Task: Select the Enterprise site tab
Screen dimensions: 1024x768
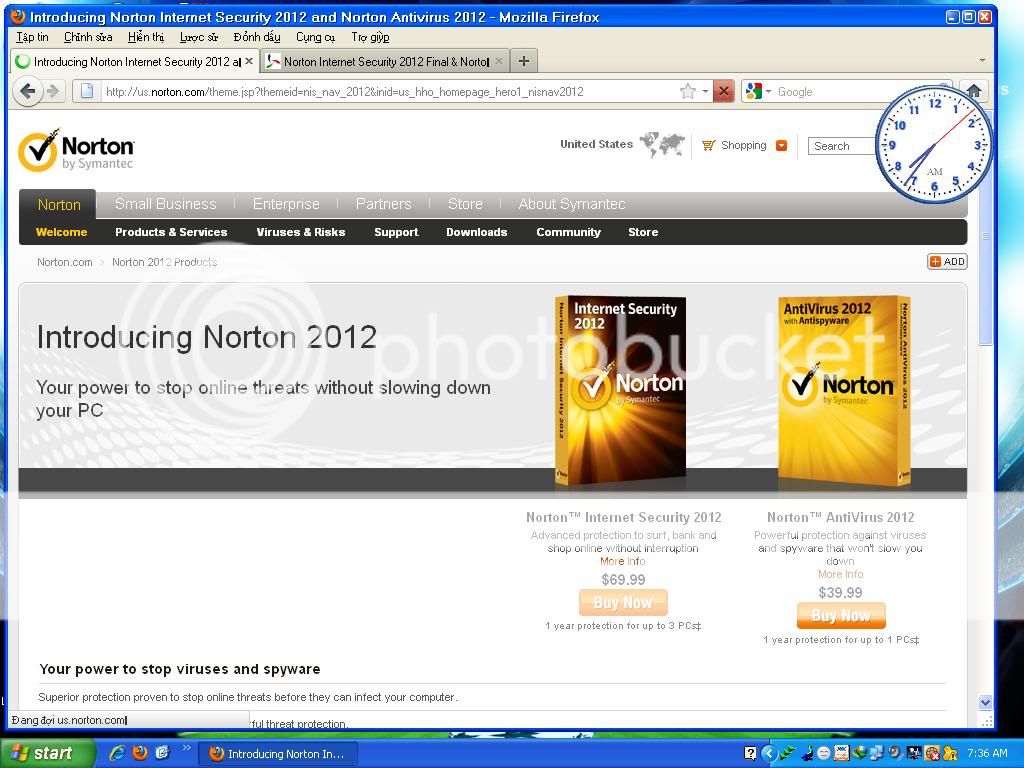Action: (x=286, y=204)
